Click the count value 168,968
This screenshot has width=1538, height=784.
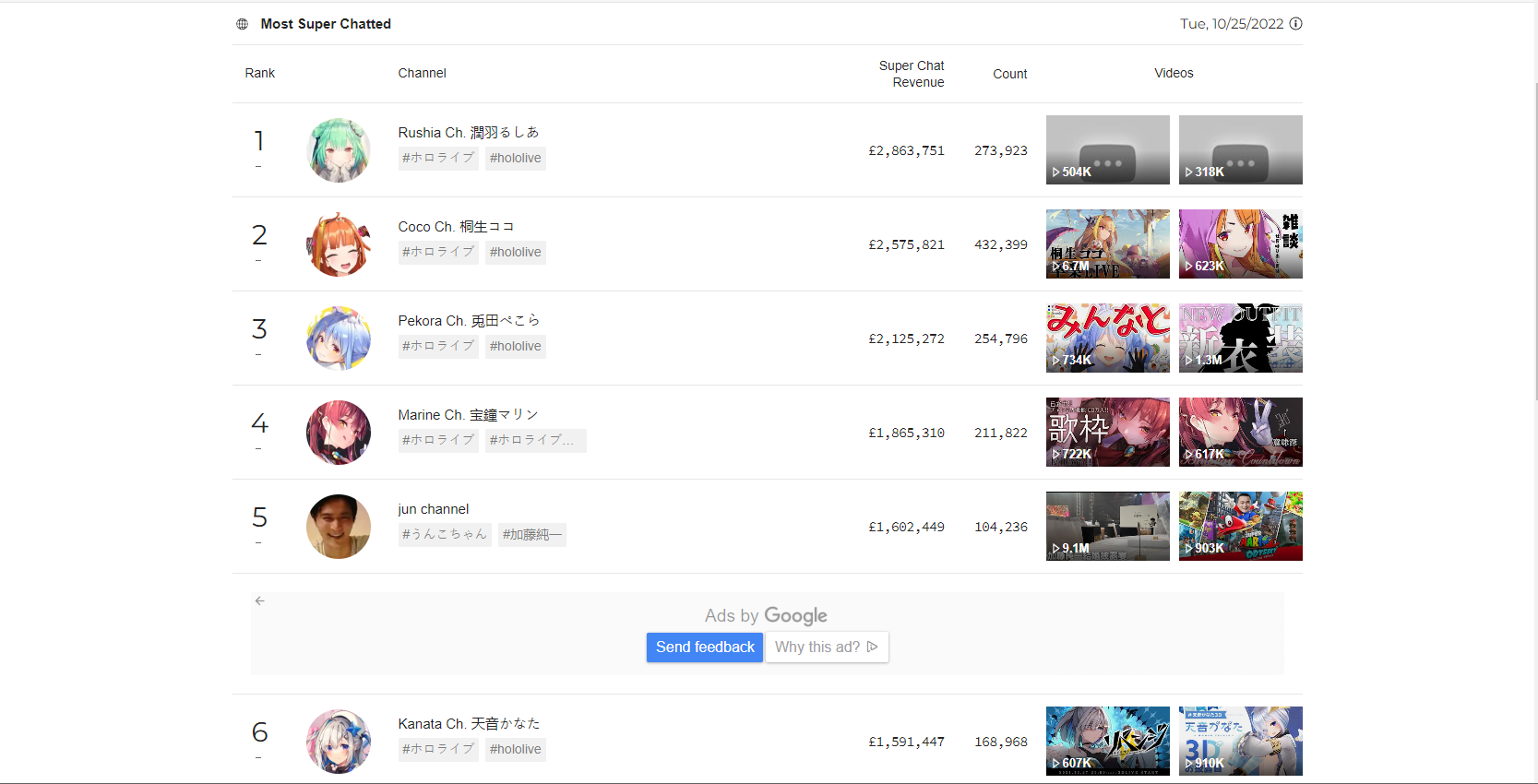1001,742
